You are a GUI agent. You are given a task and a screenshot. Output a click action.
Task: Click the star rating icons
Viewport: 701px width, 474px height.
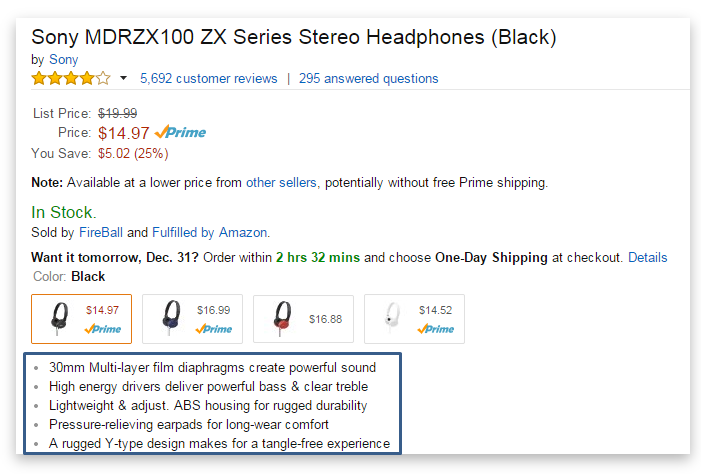(71, 78)
